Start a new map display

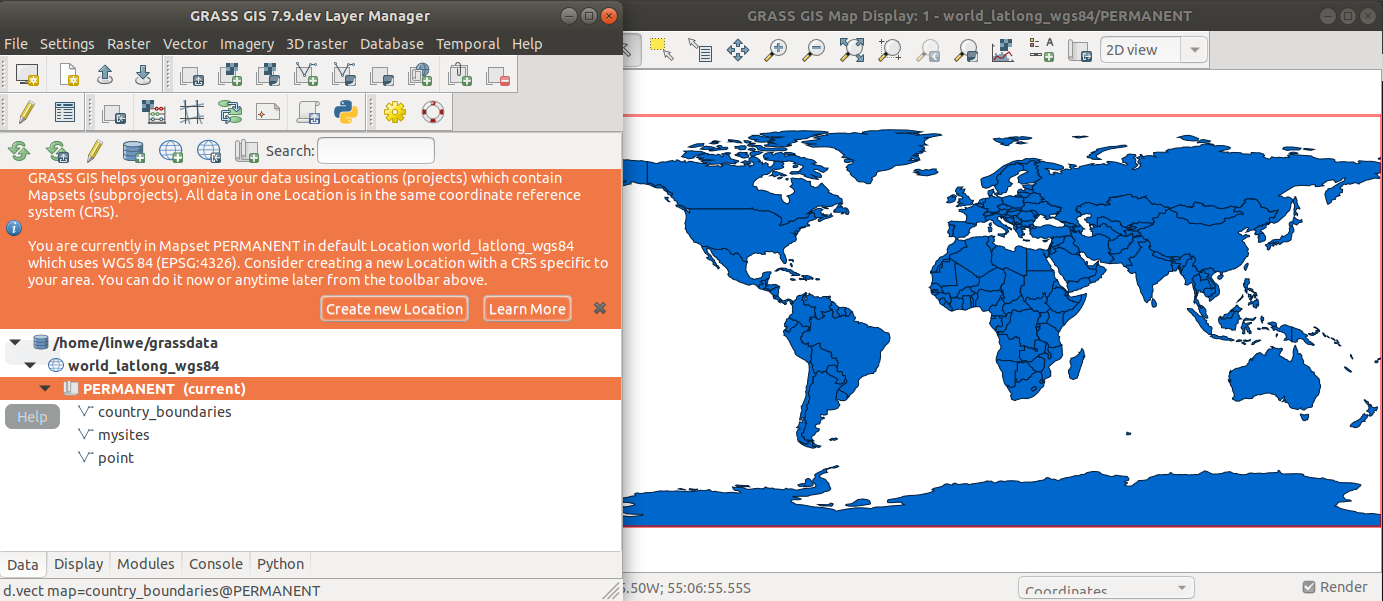point(27,75)
